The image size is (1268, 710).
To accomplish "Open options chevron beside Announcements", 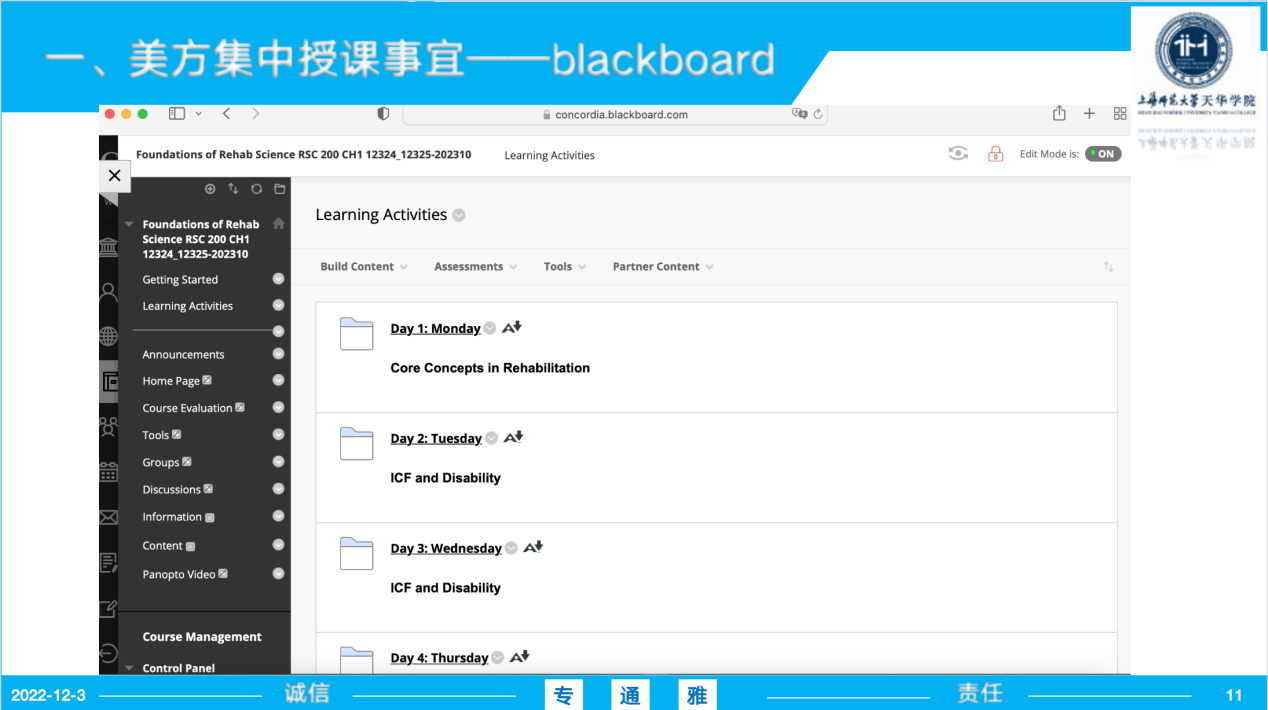I will click(279, 354).
